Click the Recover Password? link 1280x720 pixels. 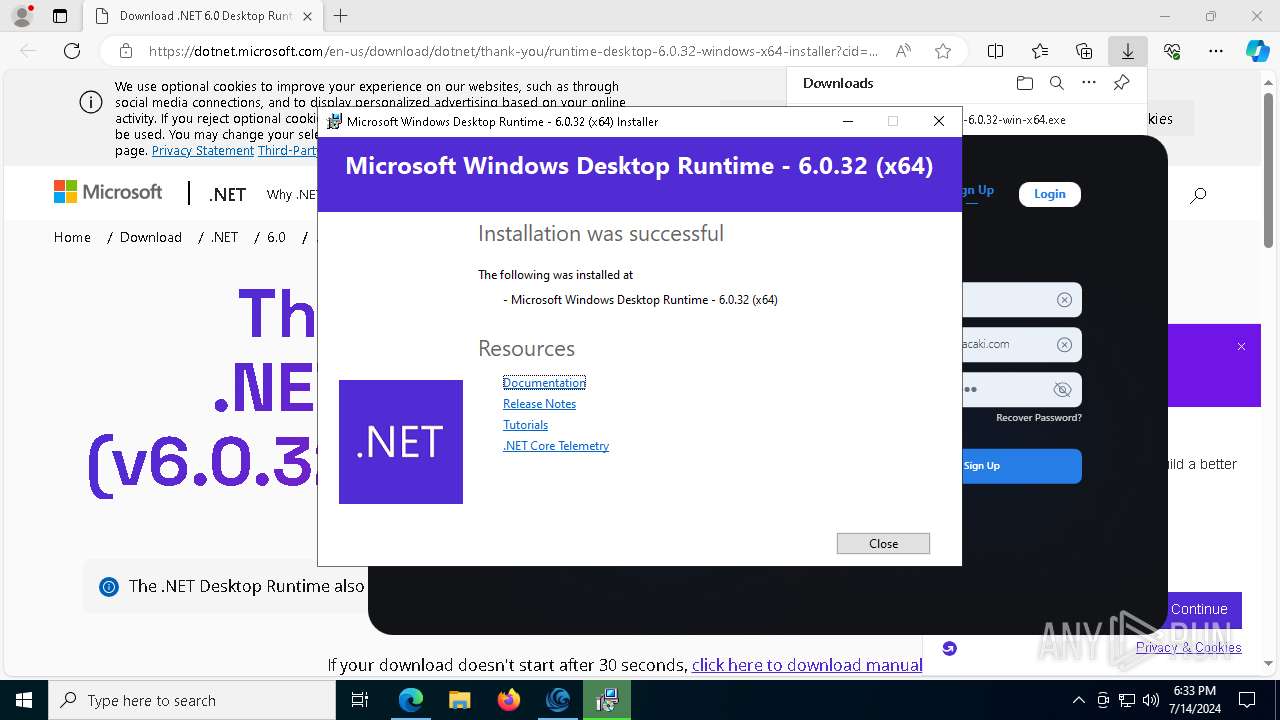point(1039,418)
